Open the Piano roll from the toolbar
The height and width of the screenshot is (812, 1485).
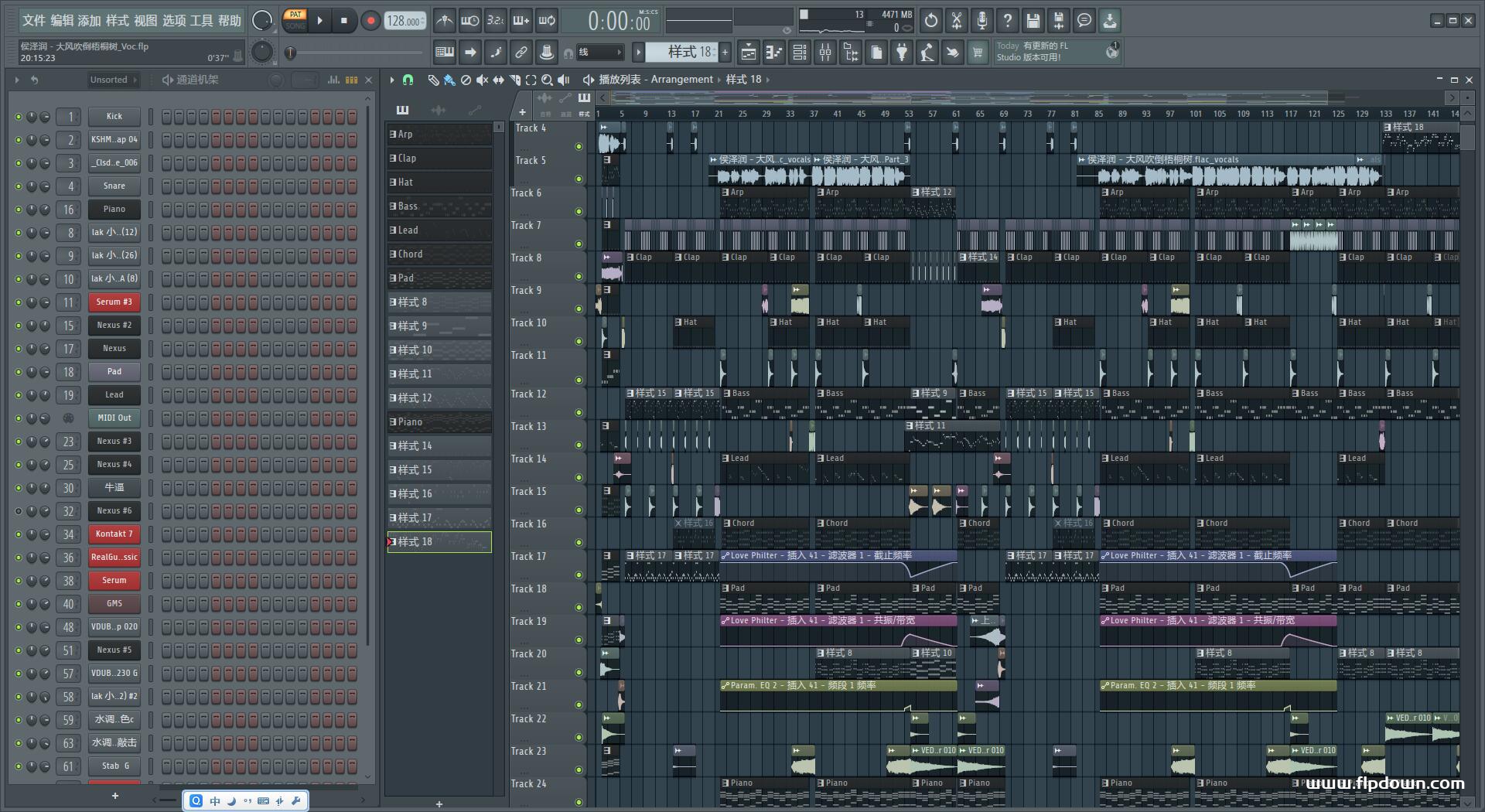(x=774, y=53)
